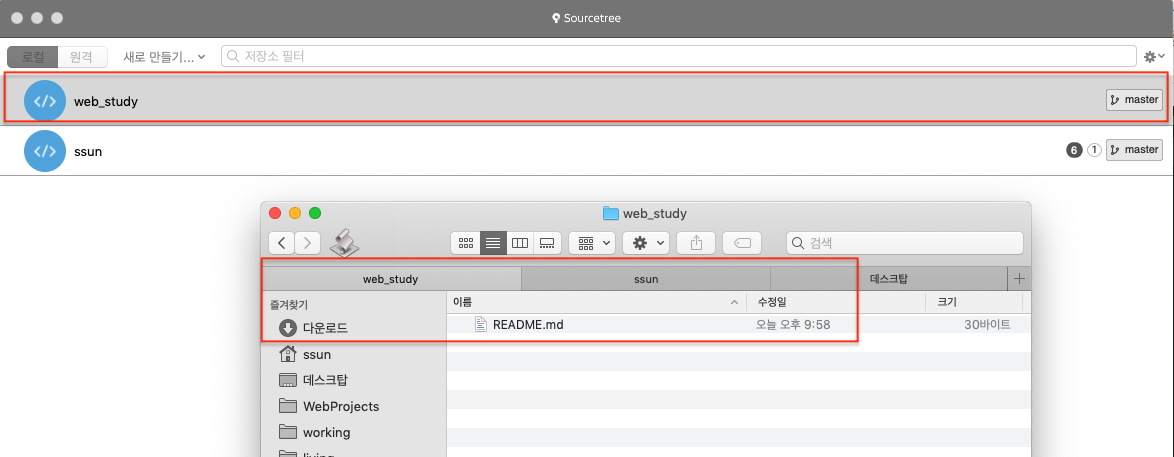Open the Finder group-by dropdown

591,243
